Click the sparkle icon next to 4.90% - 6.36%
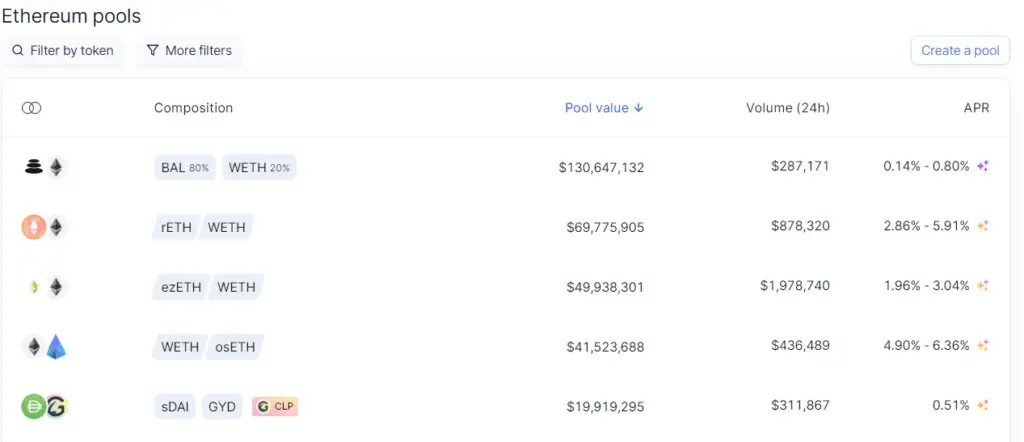This screenshot has width=1024, height=442. coord(983,345)
